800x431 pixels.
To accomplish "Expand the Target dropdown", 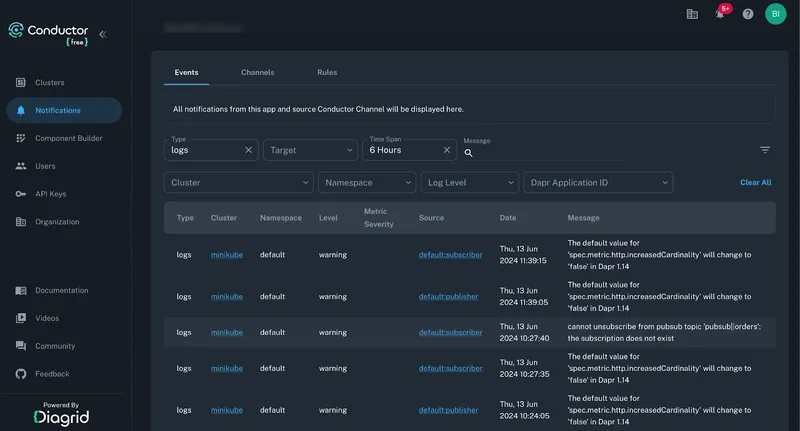I will coord(310,150).
